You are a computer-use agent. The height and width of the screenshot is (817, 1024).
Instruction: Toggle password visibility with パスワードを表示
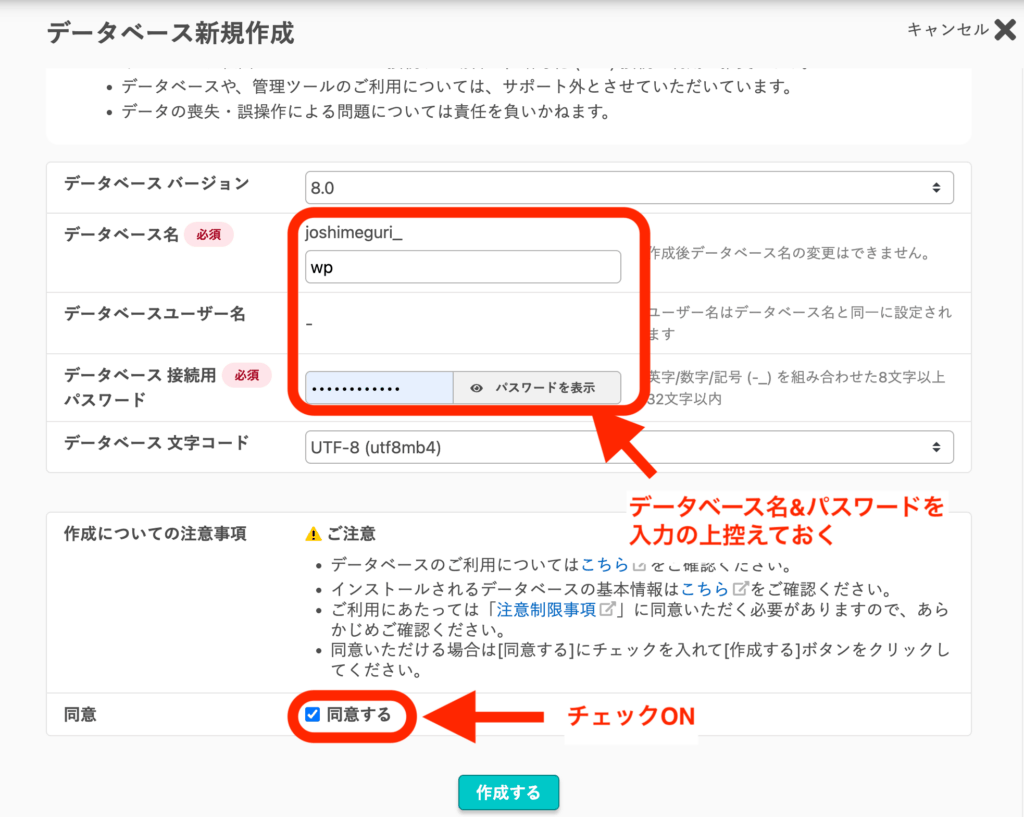click(537, 388)
